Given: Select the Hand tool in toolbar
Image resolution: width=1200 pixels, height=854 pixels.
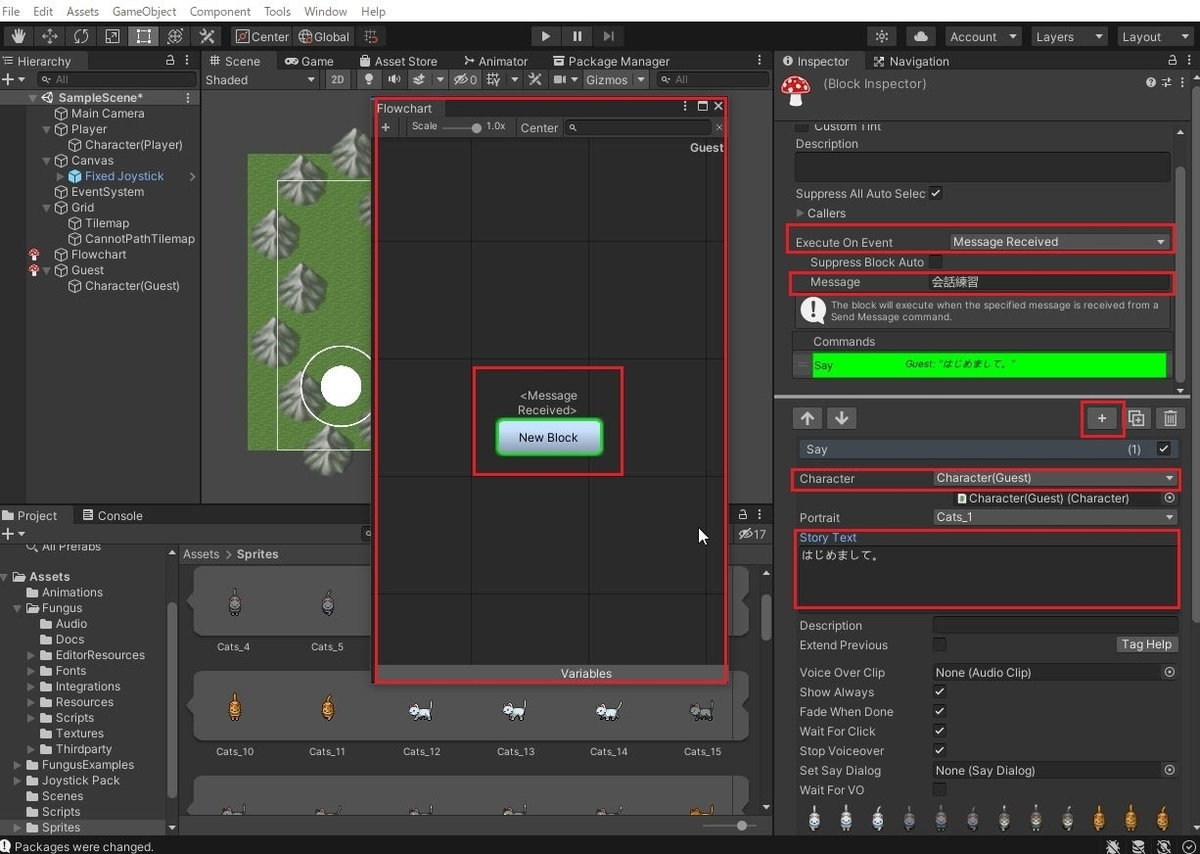Looking at the screenshot, I should click(19, 36).
